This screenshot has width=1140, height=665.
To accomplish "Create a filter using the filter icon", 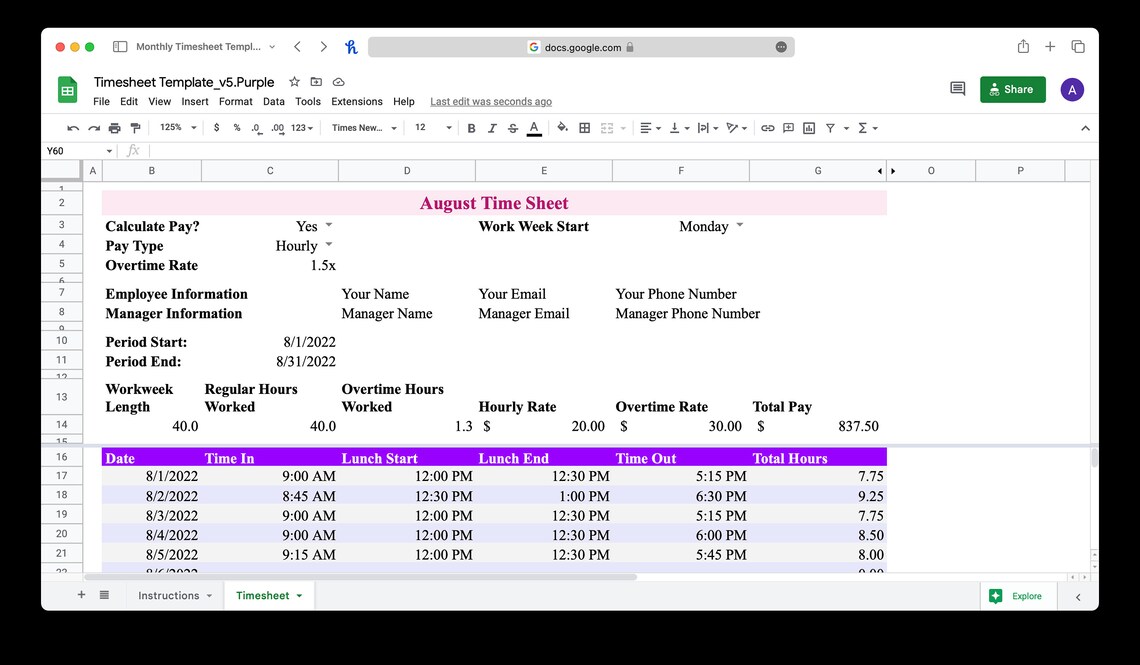I will 832,127.
